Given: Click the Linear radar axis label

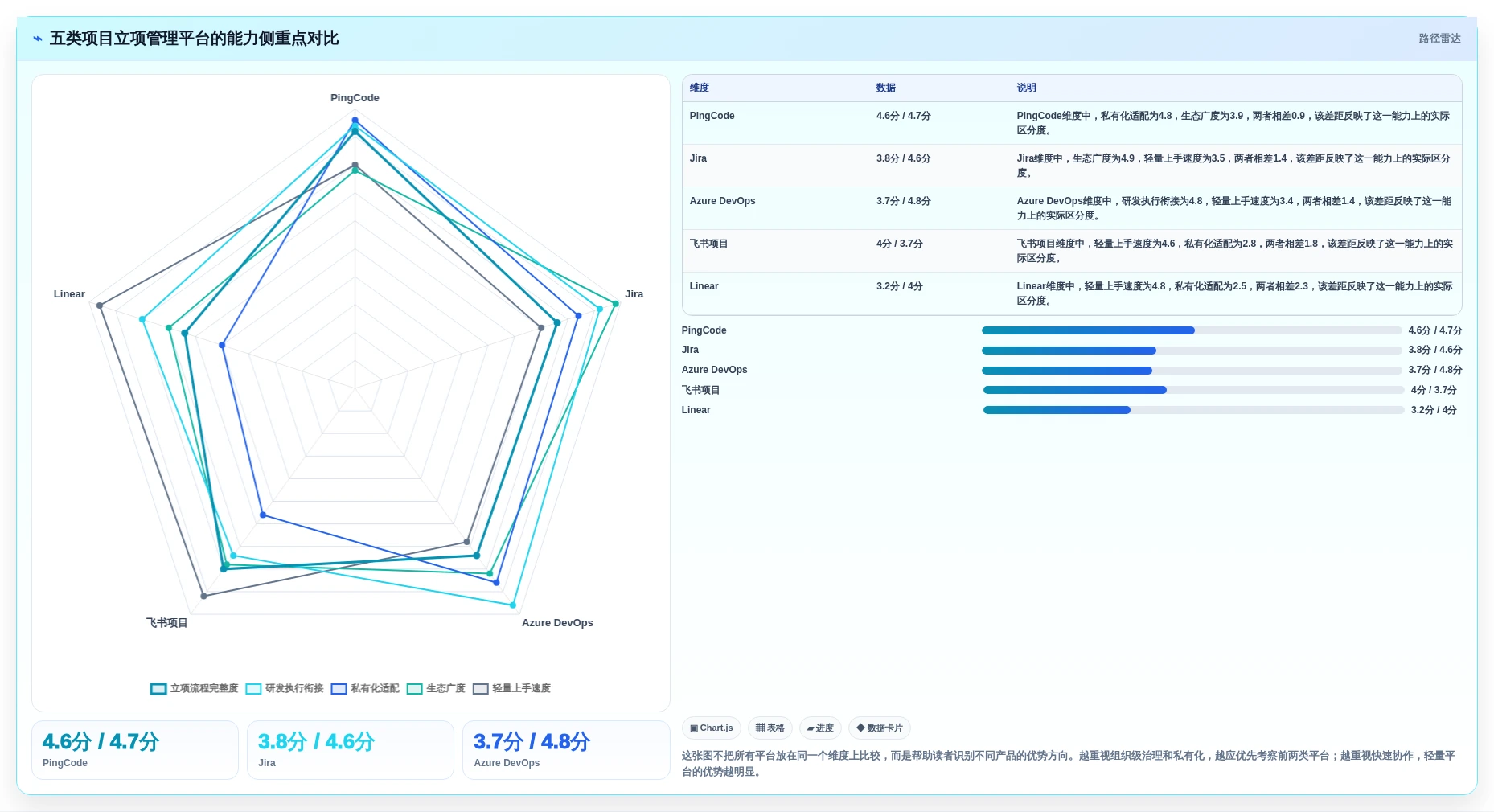Looking at the screenshot, I should [x=69, y=294].
